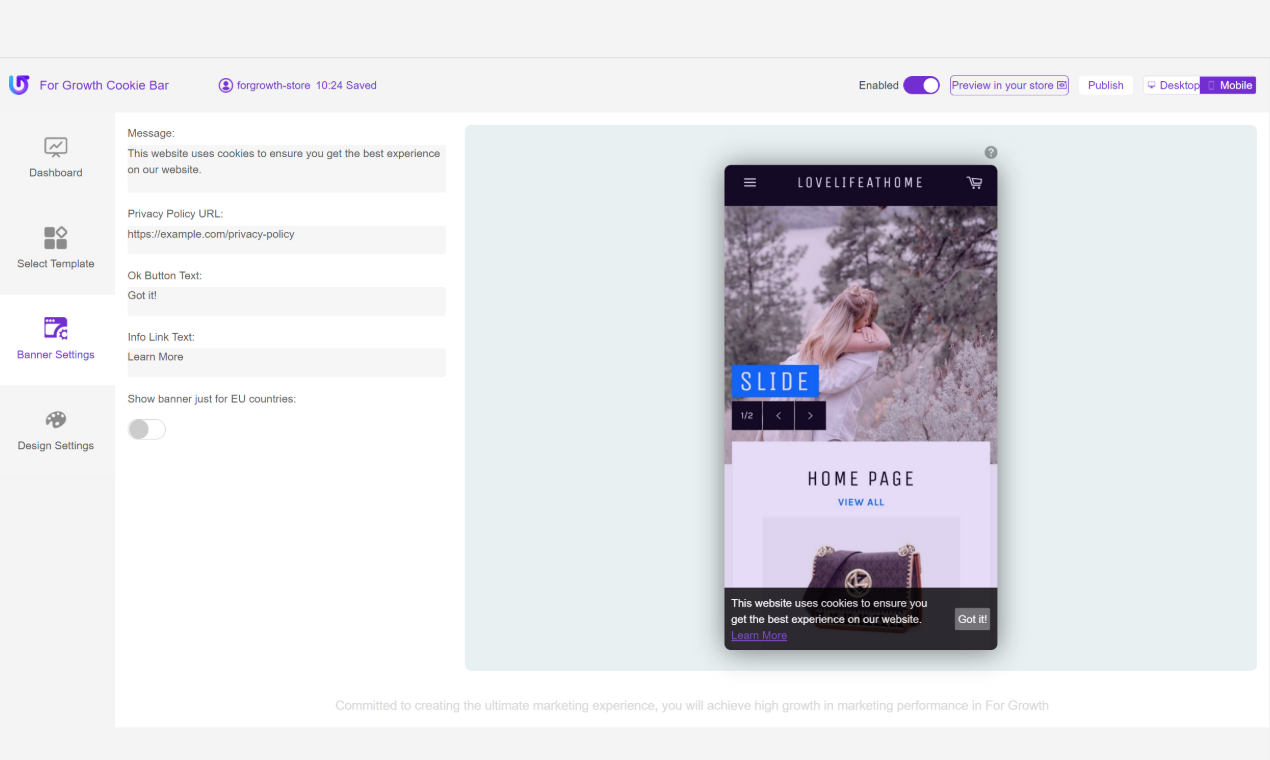Enable banner for EU countries only
This screenshot has height=760, width=1270.
pos(146,428)
